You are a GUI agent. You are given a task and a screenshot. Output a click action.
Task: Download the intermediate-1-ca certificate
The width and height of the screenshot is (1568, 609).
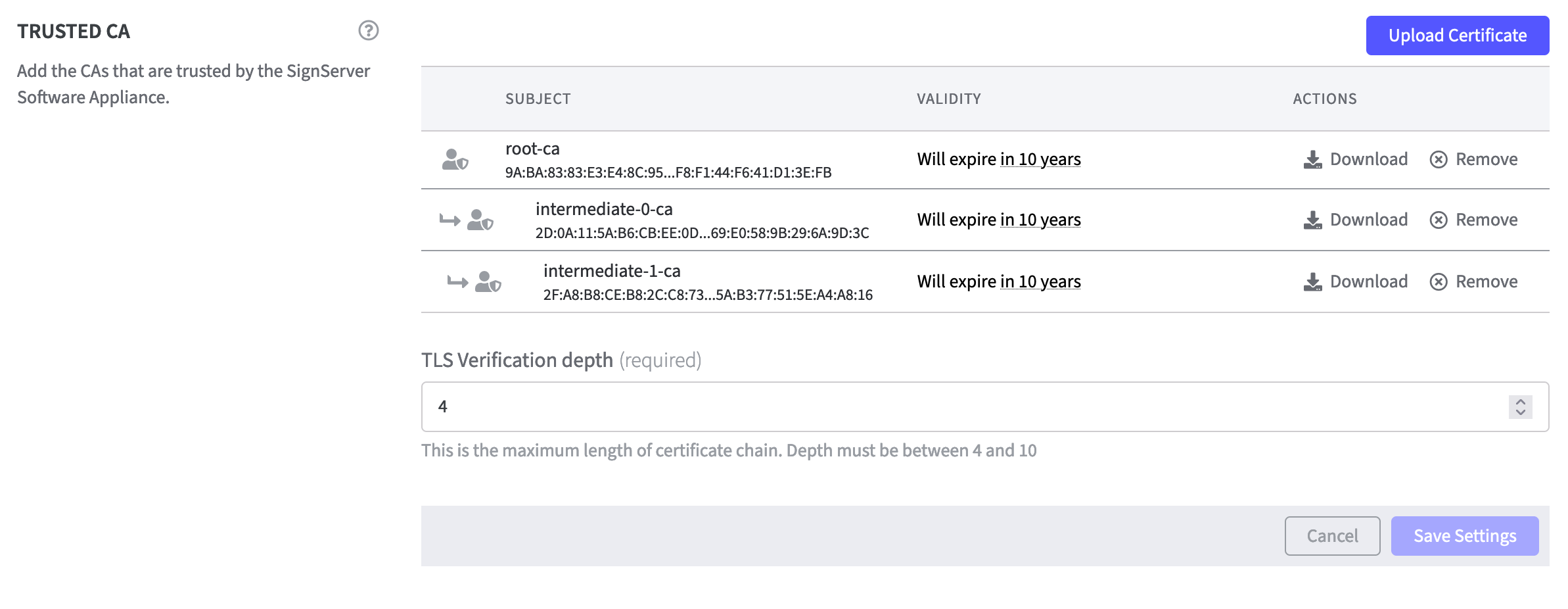tap(1355, 282)
